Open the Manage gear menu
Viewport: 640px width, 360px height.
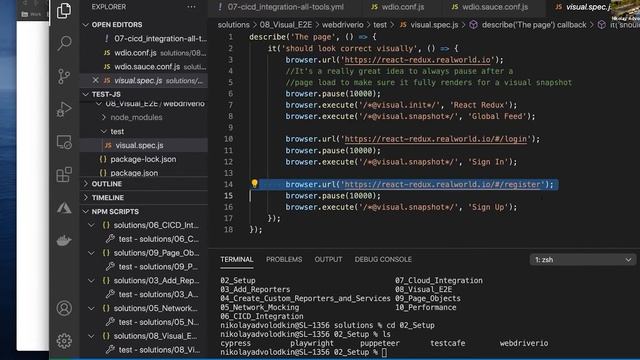pos(64,341)
